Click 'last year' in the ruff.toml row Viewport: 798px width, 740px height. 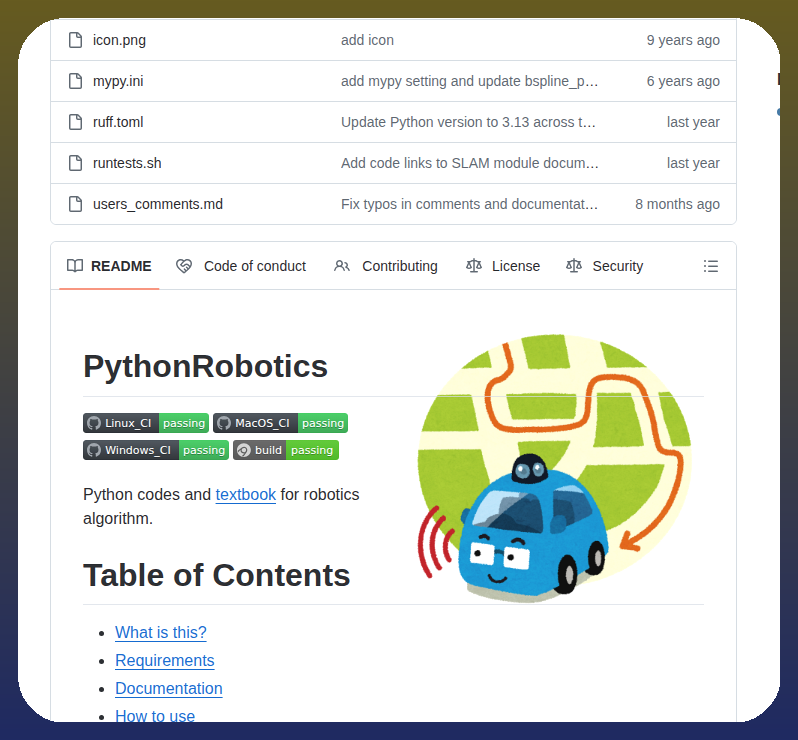click(x=693, y=122)
